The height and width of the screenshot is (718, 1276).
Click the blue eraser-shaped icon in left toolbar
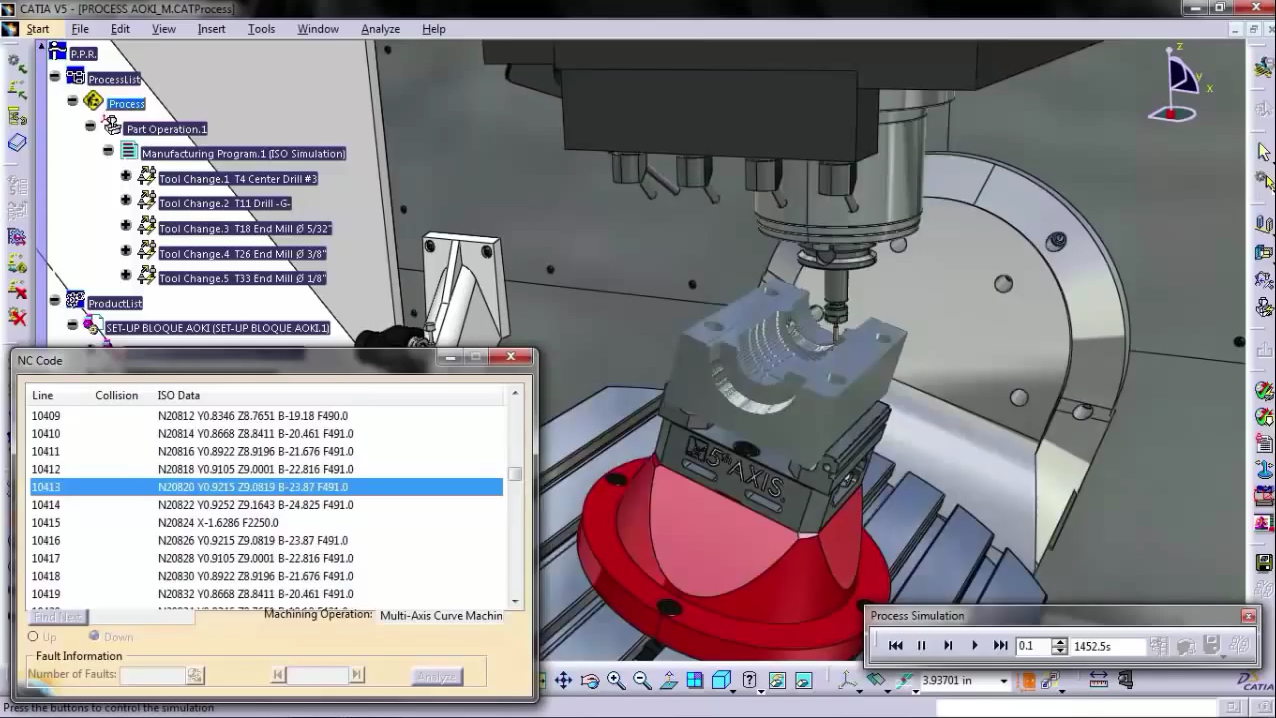17,143
